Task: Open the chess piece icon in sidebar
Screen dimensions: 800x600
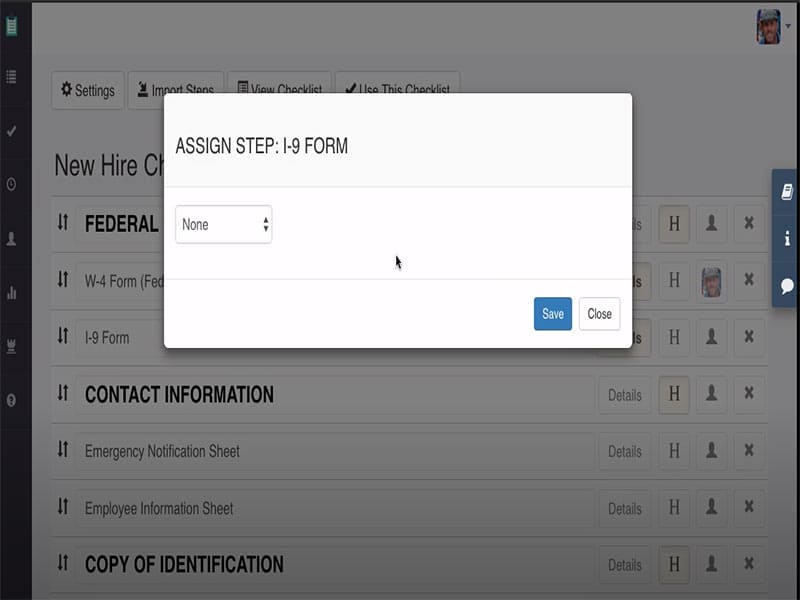Action: click(x=11, y=347)
